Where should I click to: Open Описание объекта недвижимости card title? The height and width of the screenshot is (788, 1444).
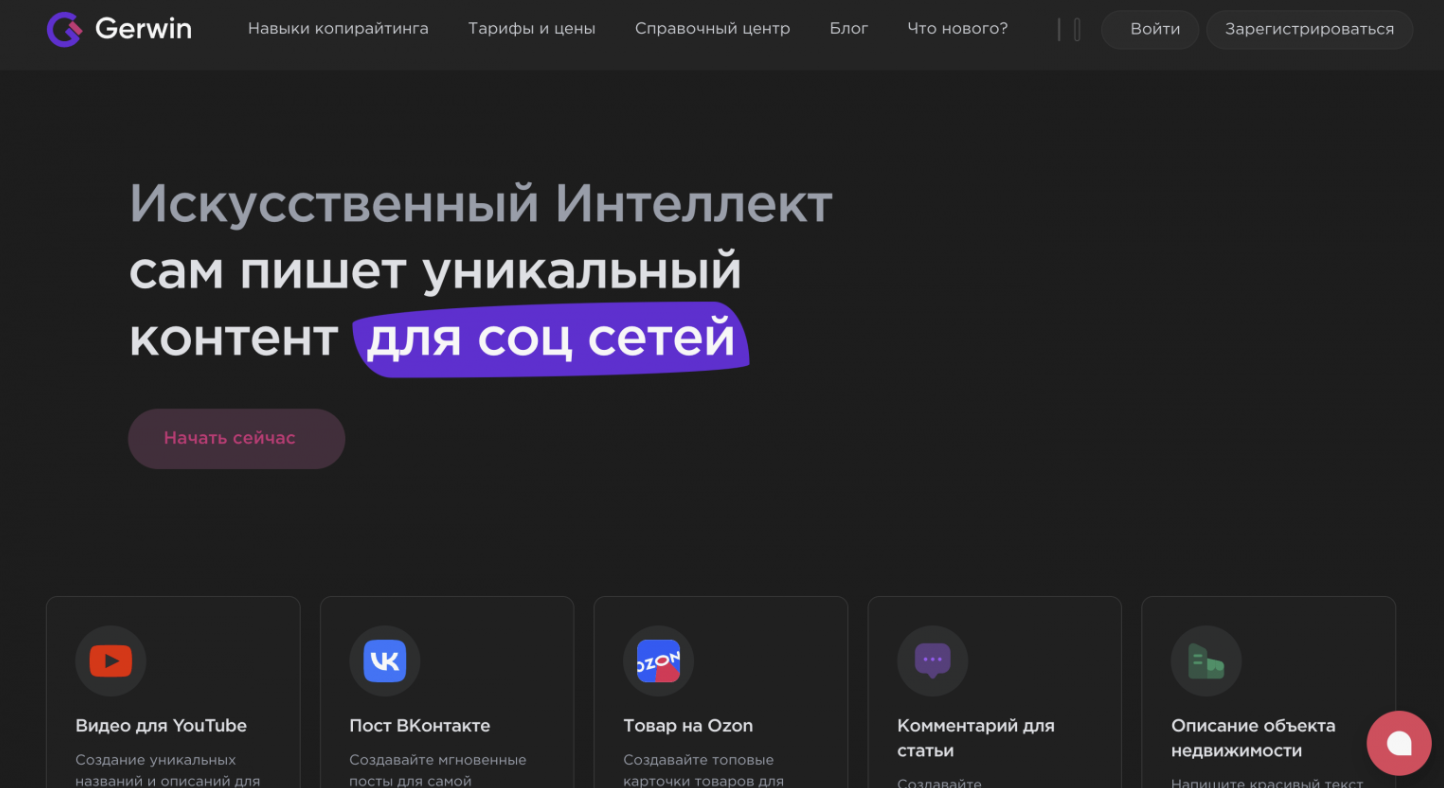[1252, 738]
